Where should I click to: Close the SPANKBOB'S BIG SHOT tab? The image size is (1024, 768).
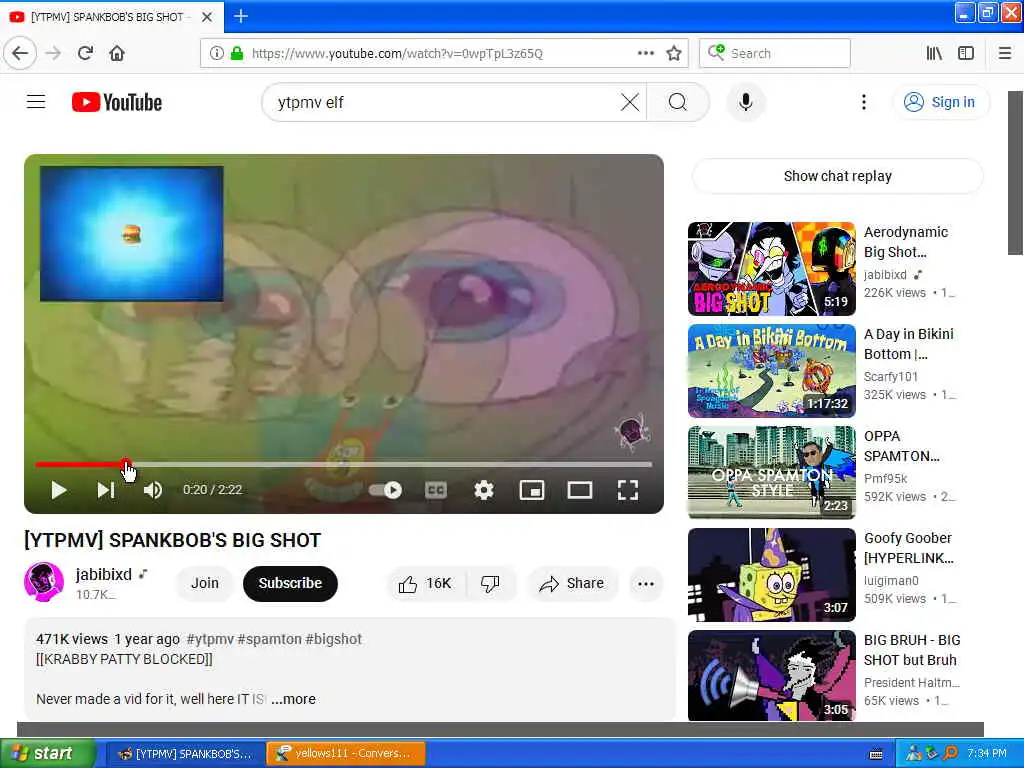pos(206,17)
